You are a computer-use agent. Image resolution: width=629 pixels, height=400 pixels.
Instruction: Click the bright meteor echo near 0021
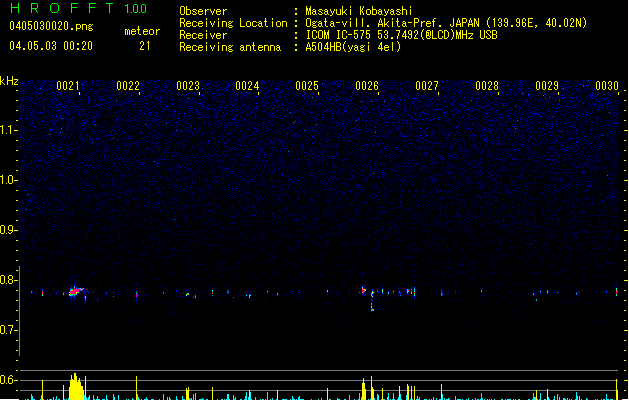(x=75, y=291)
